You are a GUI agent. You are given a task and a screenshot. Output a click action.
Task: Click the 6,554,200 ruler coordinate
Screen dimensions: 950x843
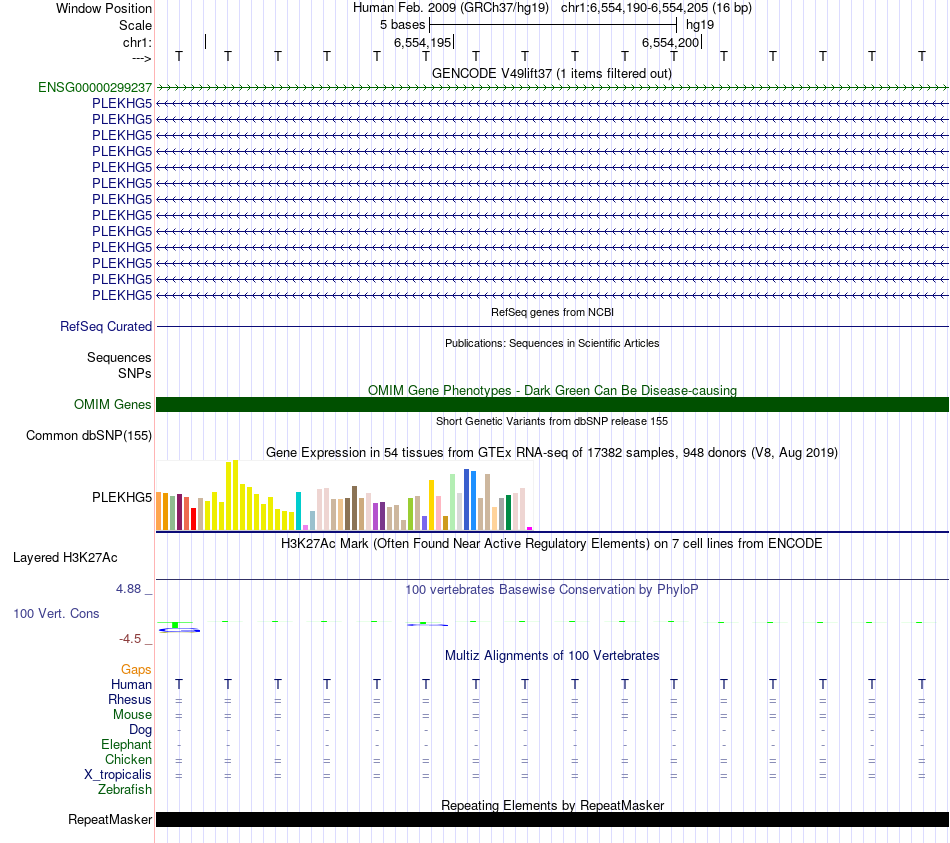tap(670, 42)
